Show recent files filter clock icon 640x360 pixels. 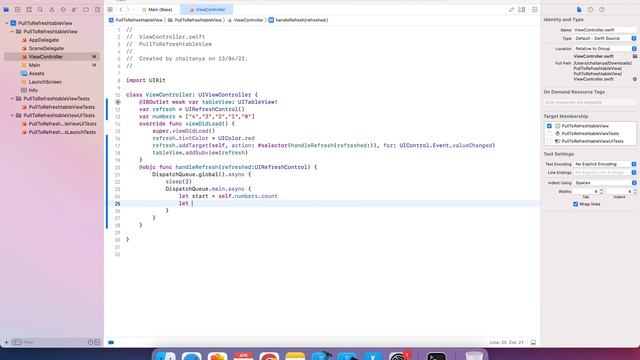(90, 342)
